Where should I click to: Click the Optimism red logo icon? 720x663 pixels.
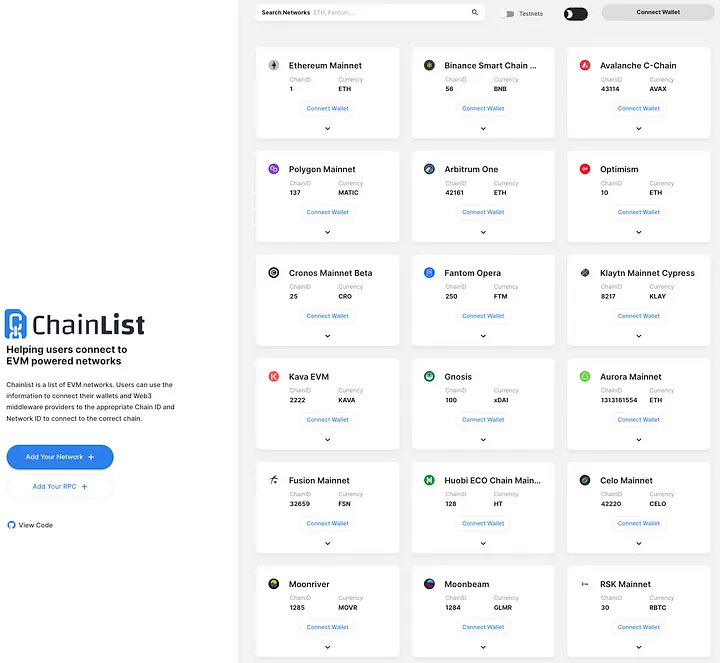click(585, 169)
